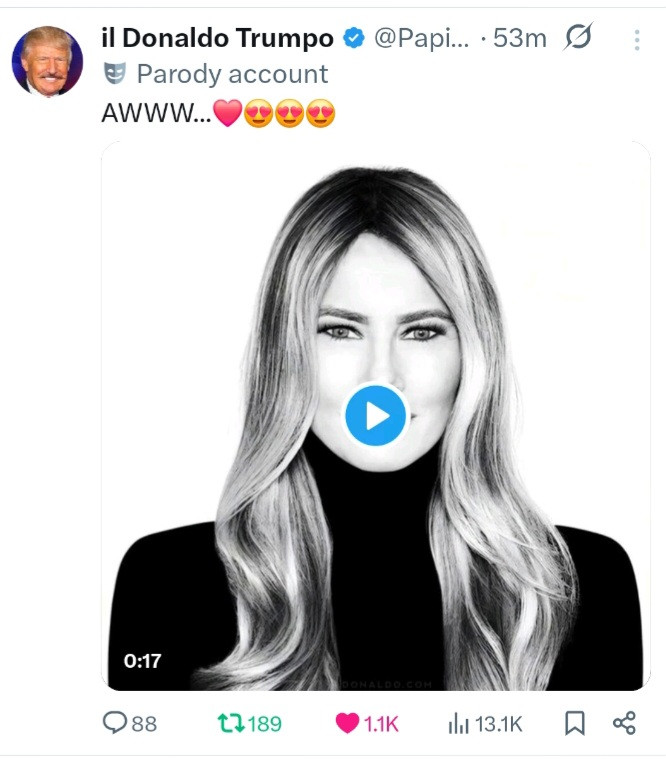Click the green repost arrows icon

click(x=230, y=723)
